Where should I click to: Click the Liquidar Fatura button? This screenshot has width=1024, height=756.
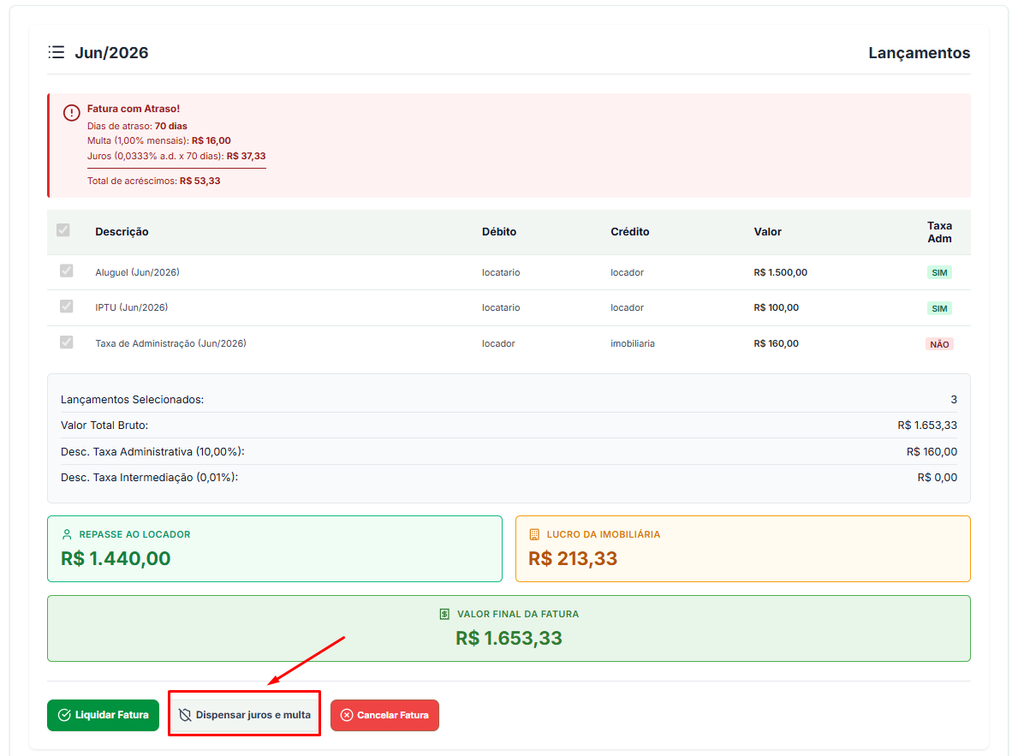click(x=103, y=715)
